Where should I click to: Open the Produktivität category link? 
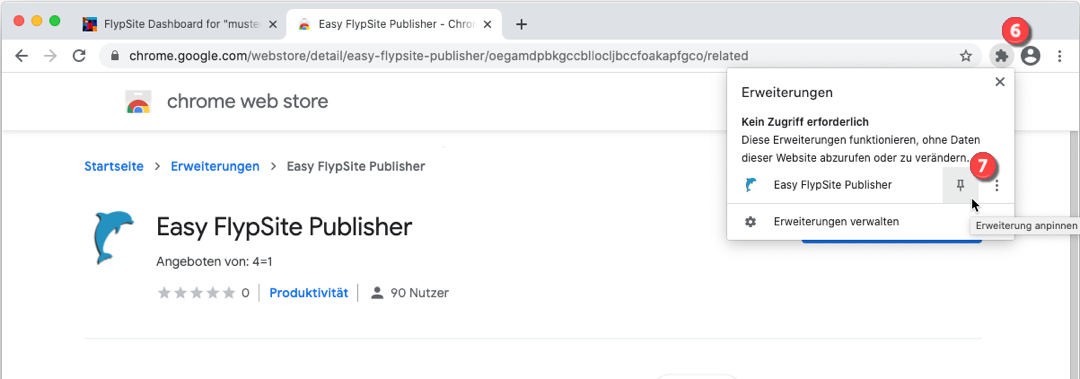tap(309, 293)
